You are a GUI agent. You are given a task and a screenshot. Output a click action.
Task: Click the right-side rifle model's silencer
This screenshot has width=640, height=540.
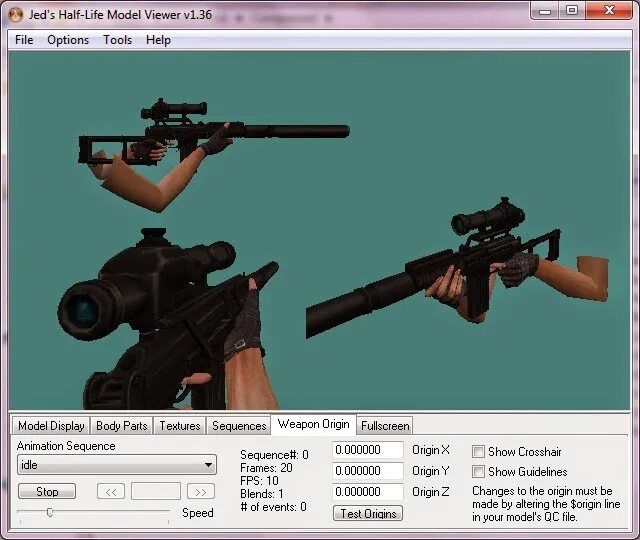pos(359,302)
